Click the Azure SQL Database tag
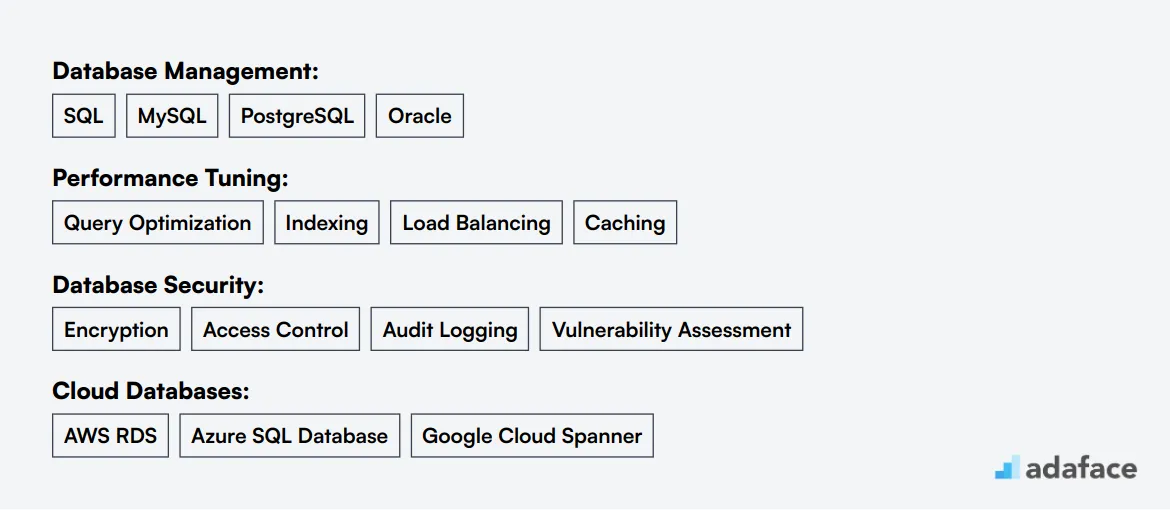This screenshot has width=1170, height=510. 290,436
